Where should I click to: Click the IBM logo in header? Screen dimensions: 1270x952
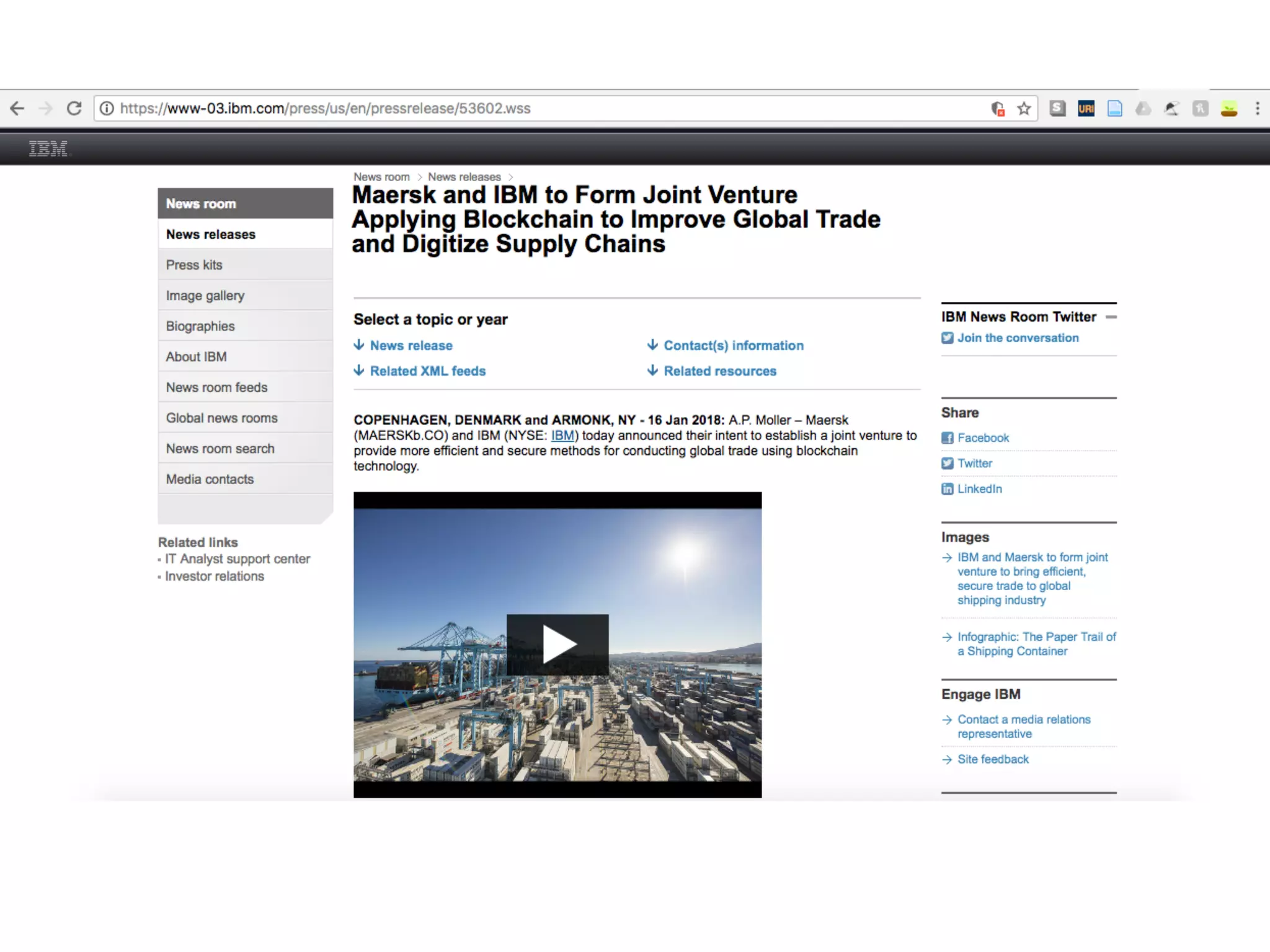(48, 149)
